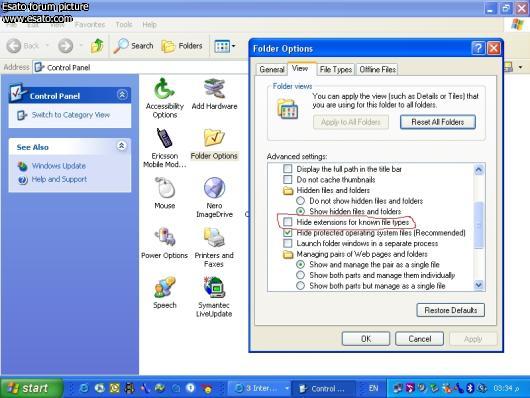Click the Bluetooth tray icon

(470, 388)
